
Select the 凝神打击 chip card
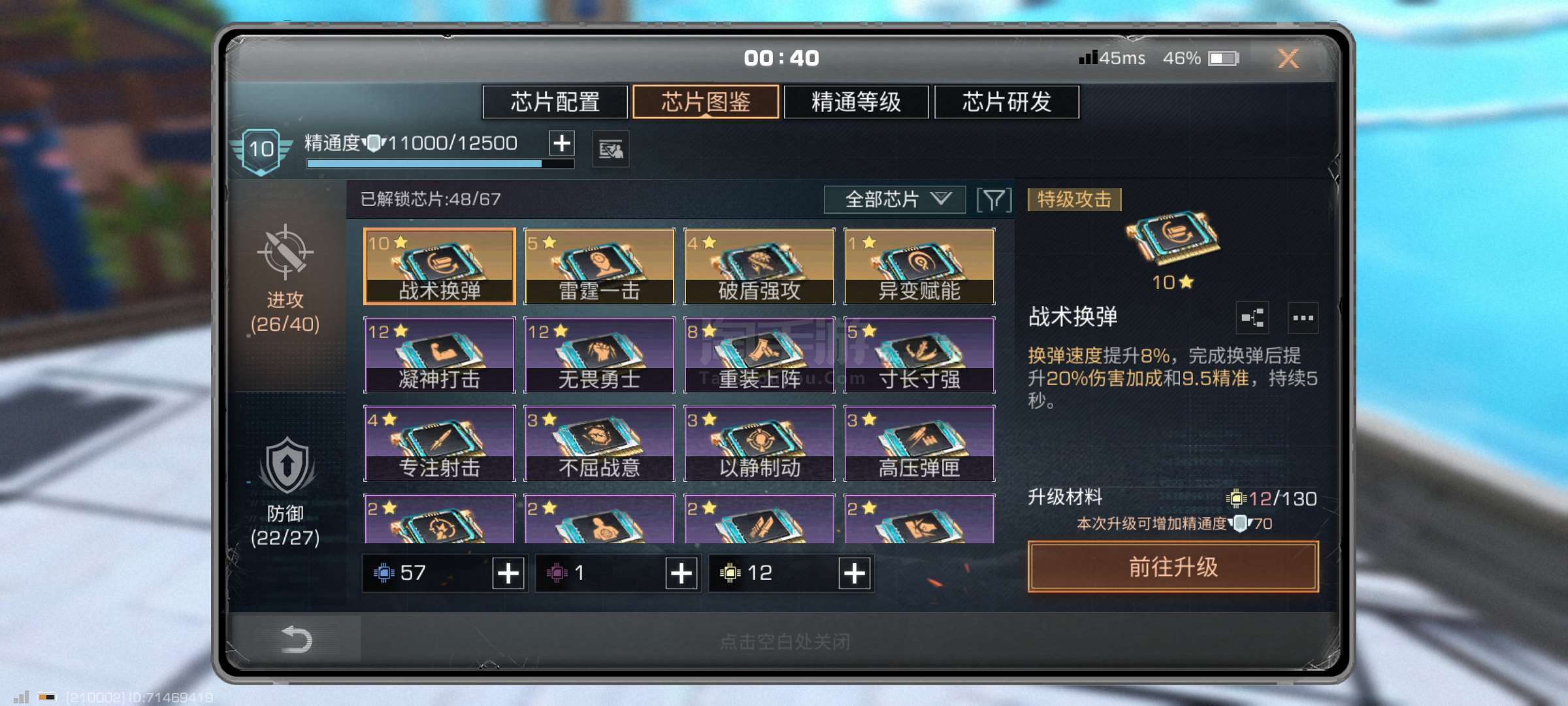coord(440,355)
